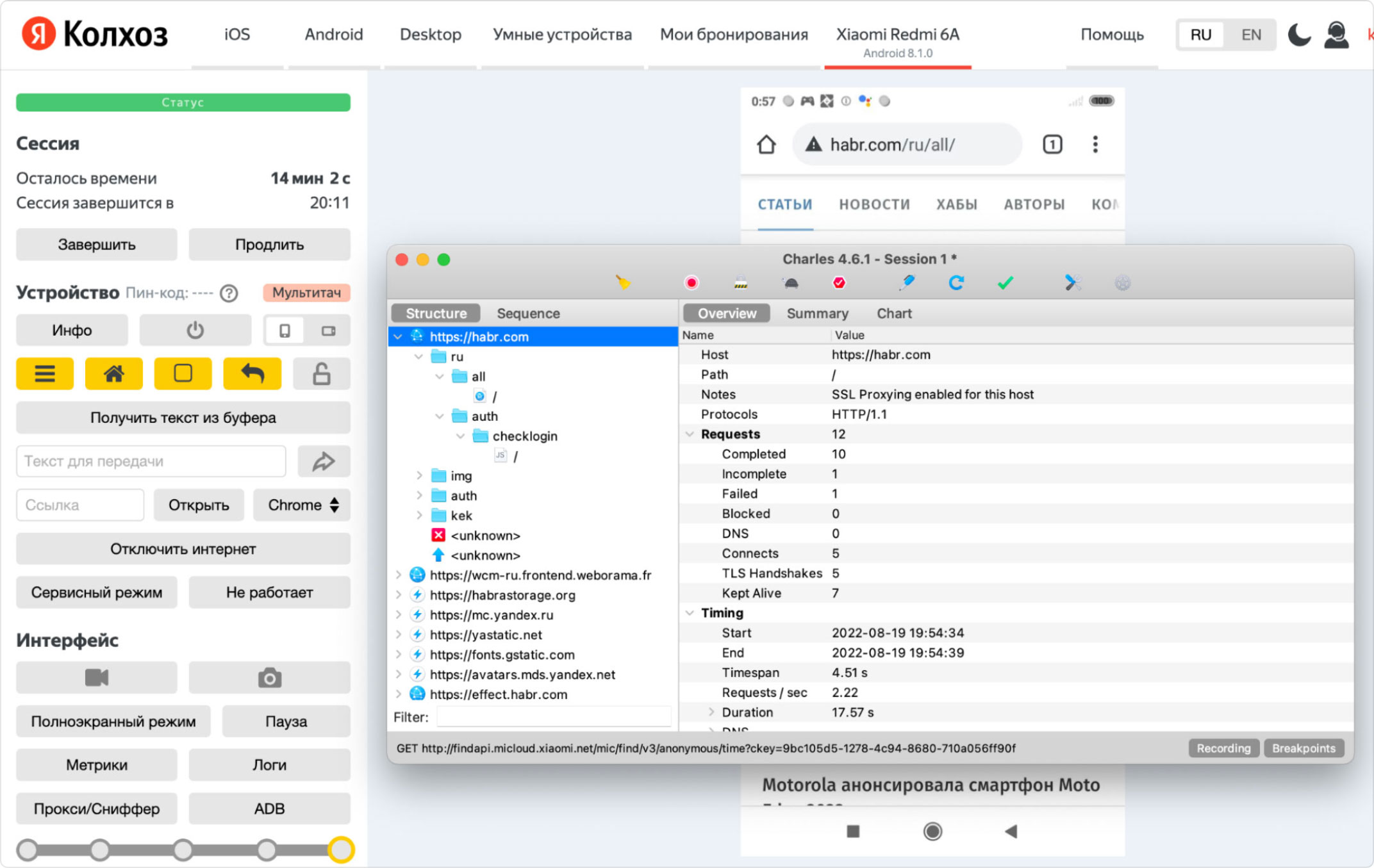This screenshot has height=868, width=1374.
Task: Click the Charles Filter input field
Action: [x=553, y=717]
